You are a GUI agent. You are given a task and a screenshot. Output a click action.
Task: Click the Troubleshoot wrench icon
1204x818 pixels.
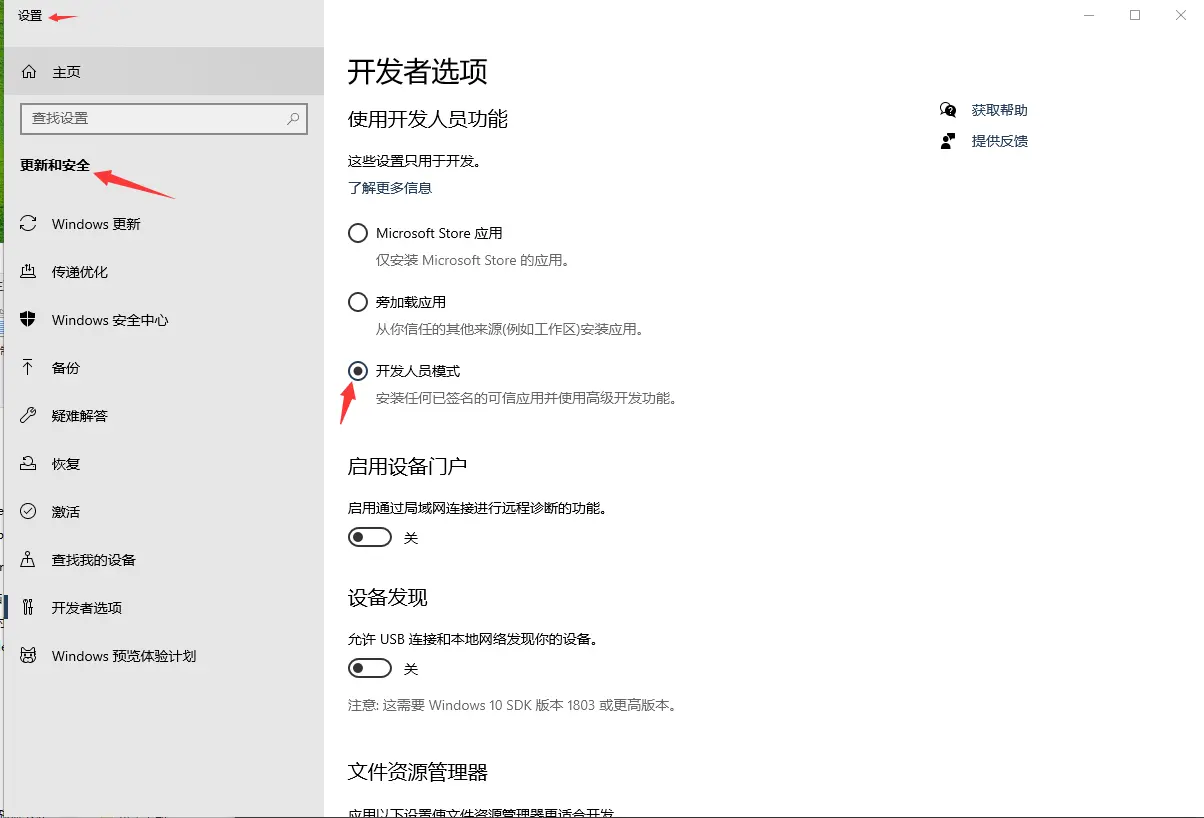coord(29,416)
